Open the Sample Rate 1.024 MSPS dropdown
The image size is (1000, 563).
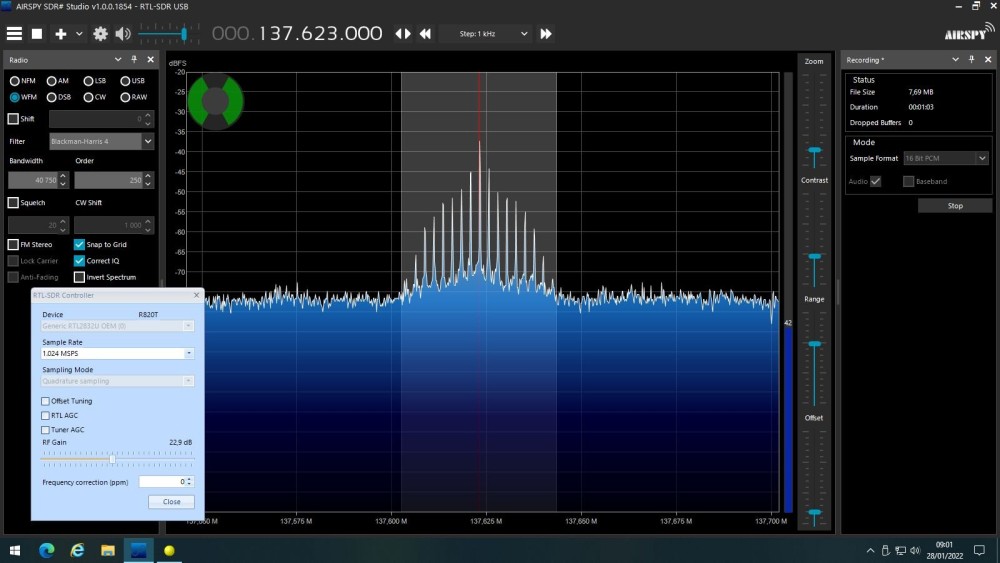pos(117,353)
